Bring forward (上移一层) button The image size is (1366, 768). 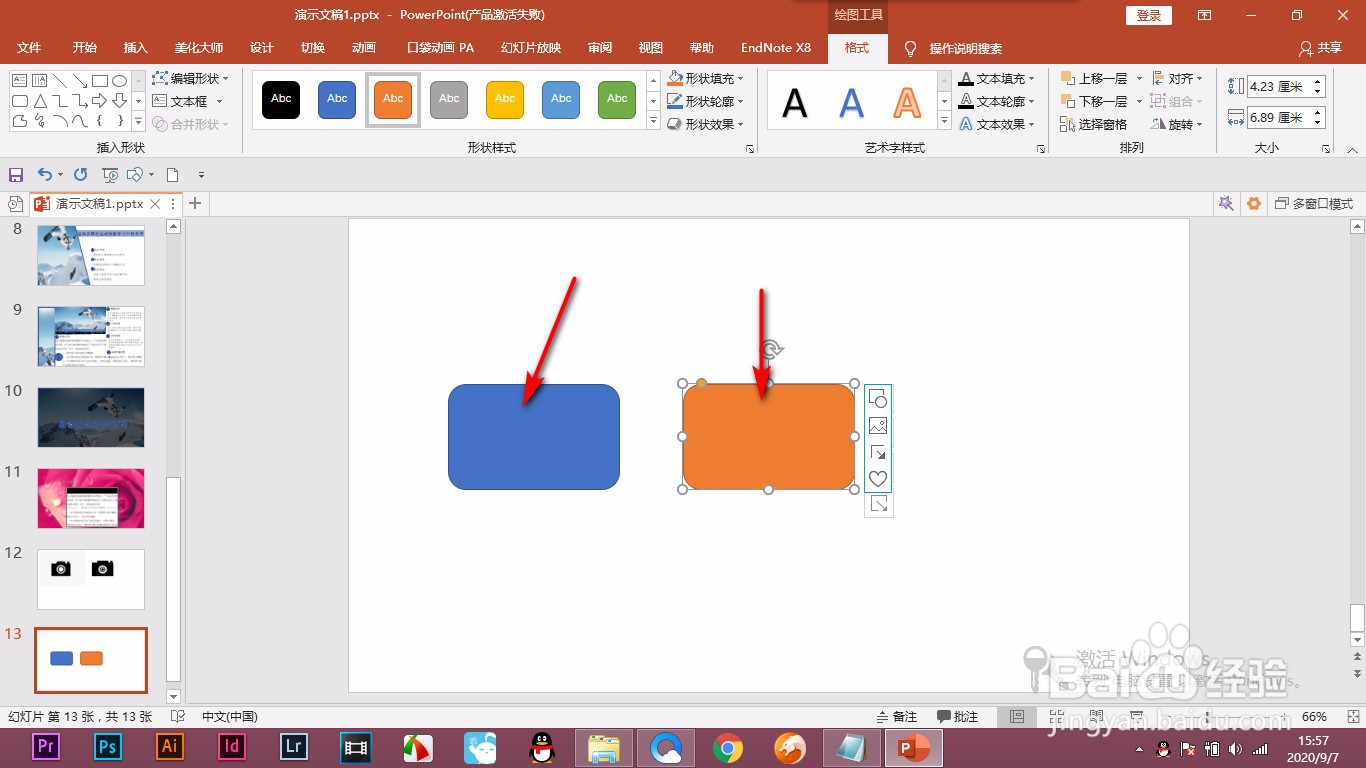1094,78
